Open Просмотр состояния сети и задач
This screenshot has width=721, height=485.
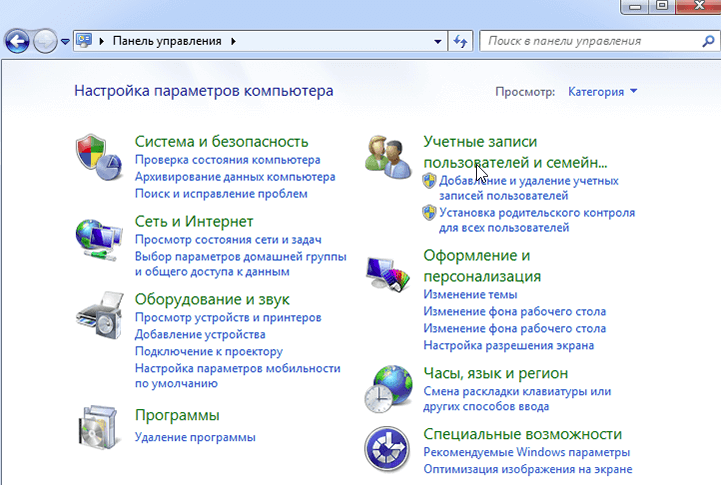[228, 240]
